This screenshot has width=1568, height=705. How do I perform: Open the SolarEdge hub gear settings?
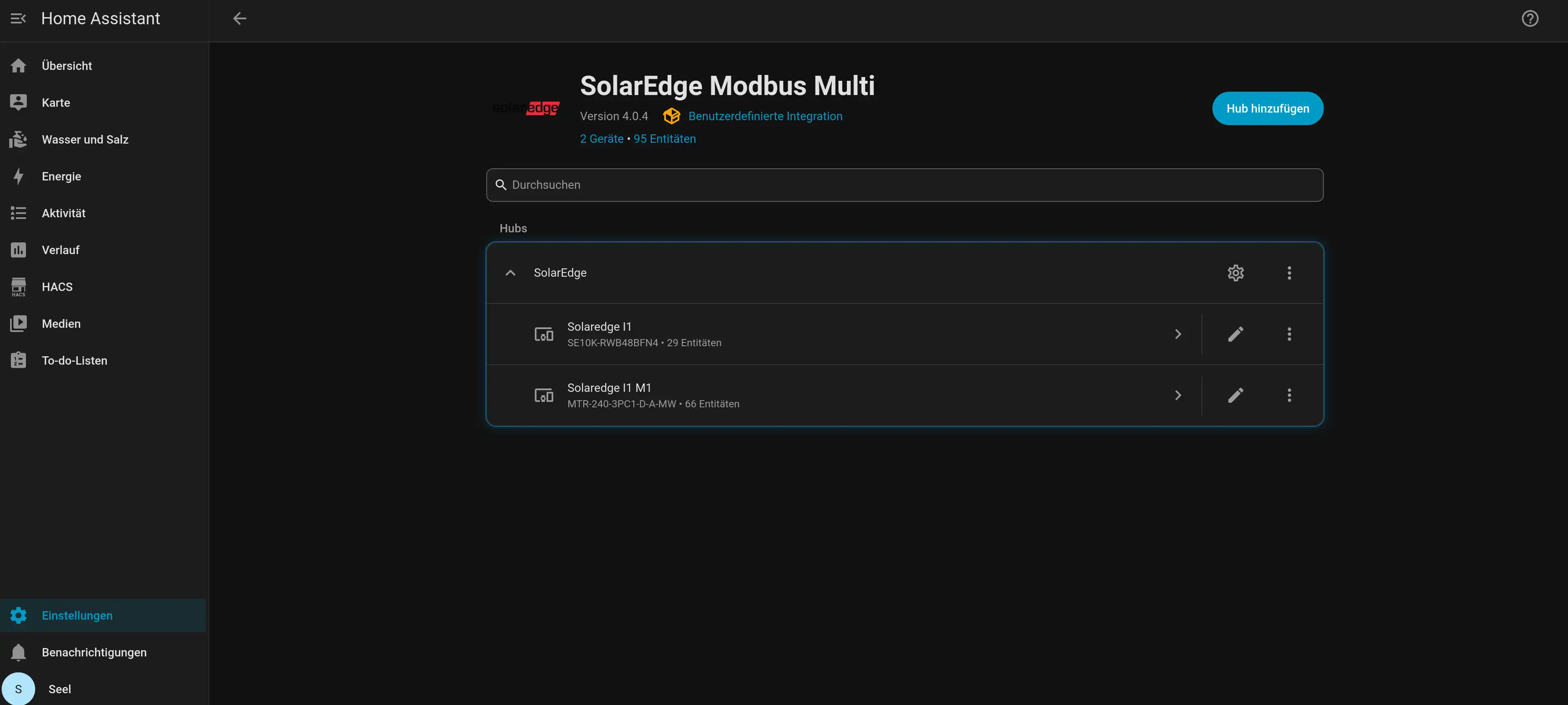point(1235,273)
